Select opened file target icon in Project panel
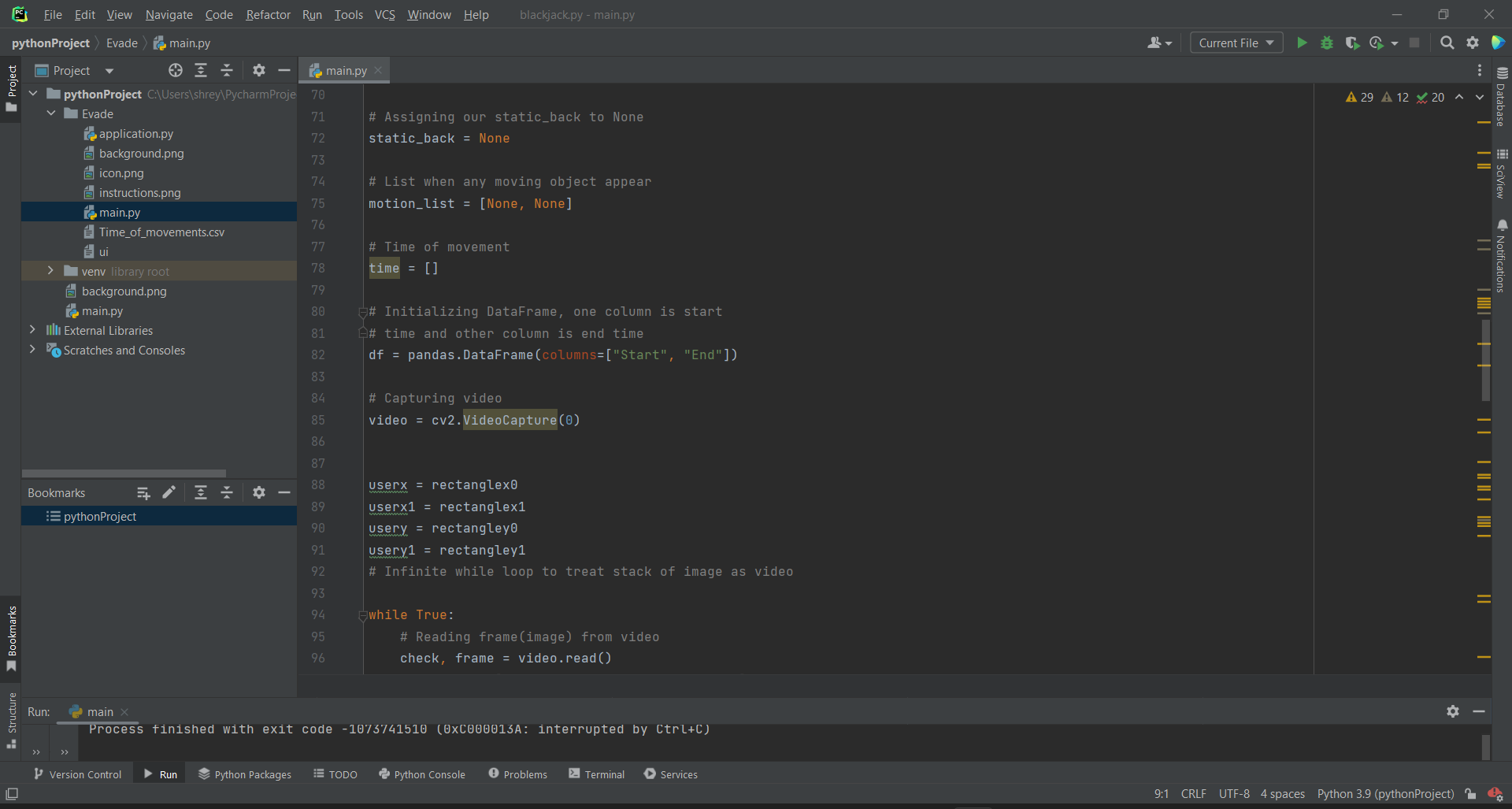The height and width of the screenshot is (809, 1512). 176,71
